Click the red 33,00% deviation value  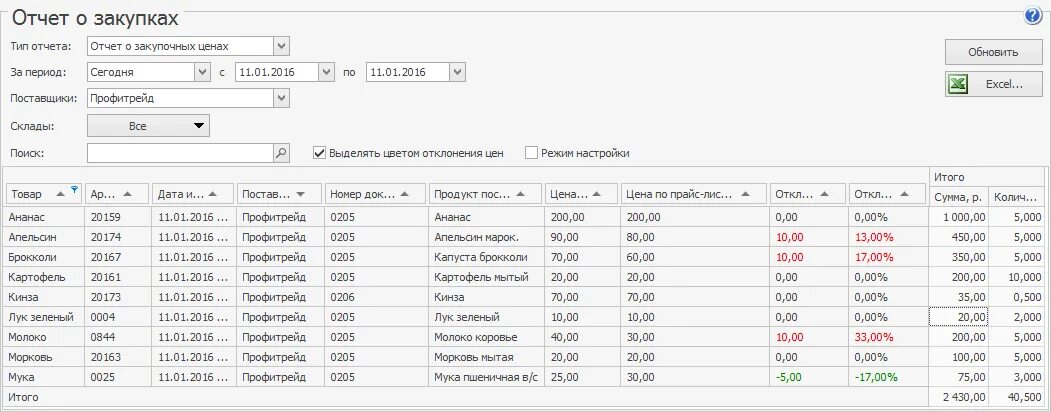[873, 338]
